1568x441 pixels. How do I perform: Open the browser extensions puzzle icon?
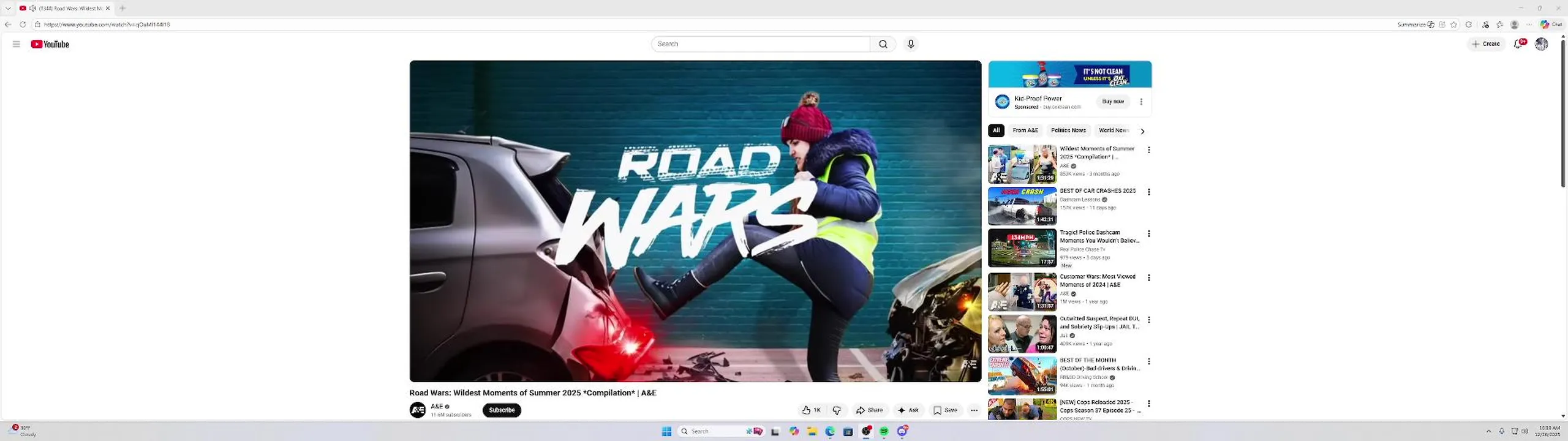coord(1469,24)
